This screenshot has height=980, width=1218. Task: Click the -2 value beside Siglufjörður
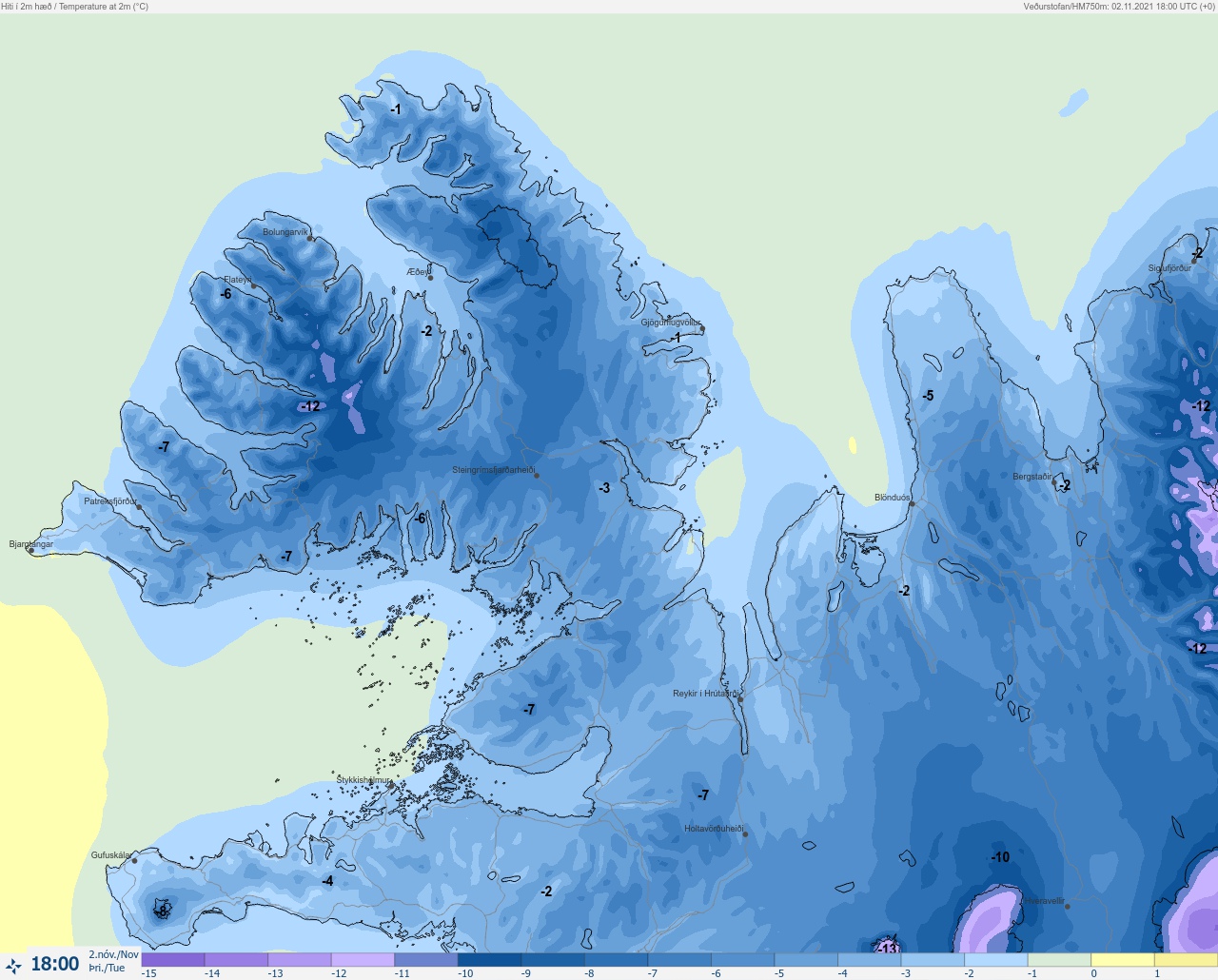coord(1197,253)
